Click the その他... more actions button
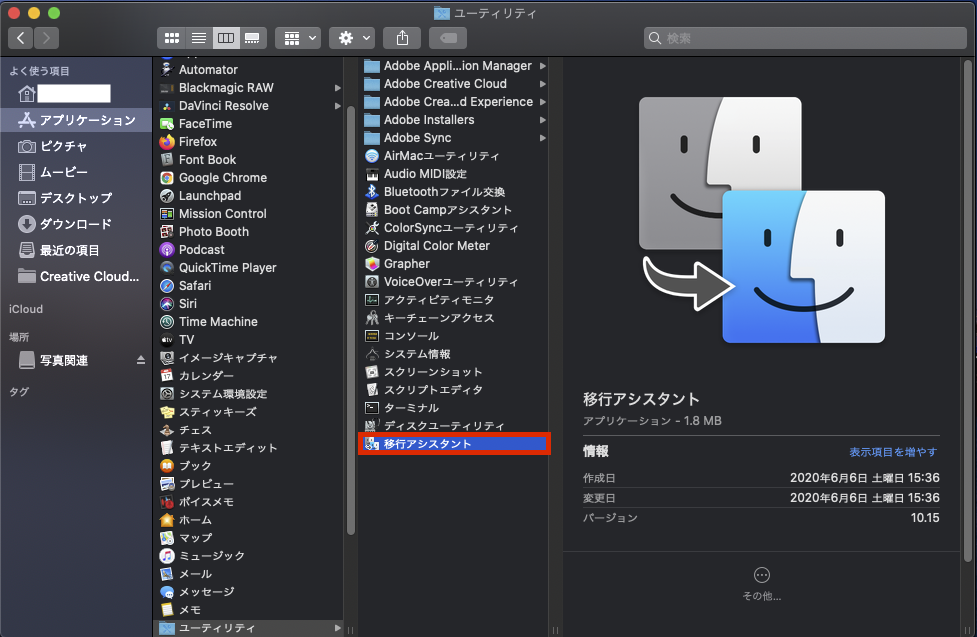The image size is (977, 637). (761, 584)
